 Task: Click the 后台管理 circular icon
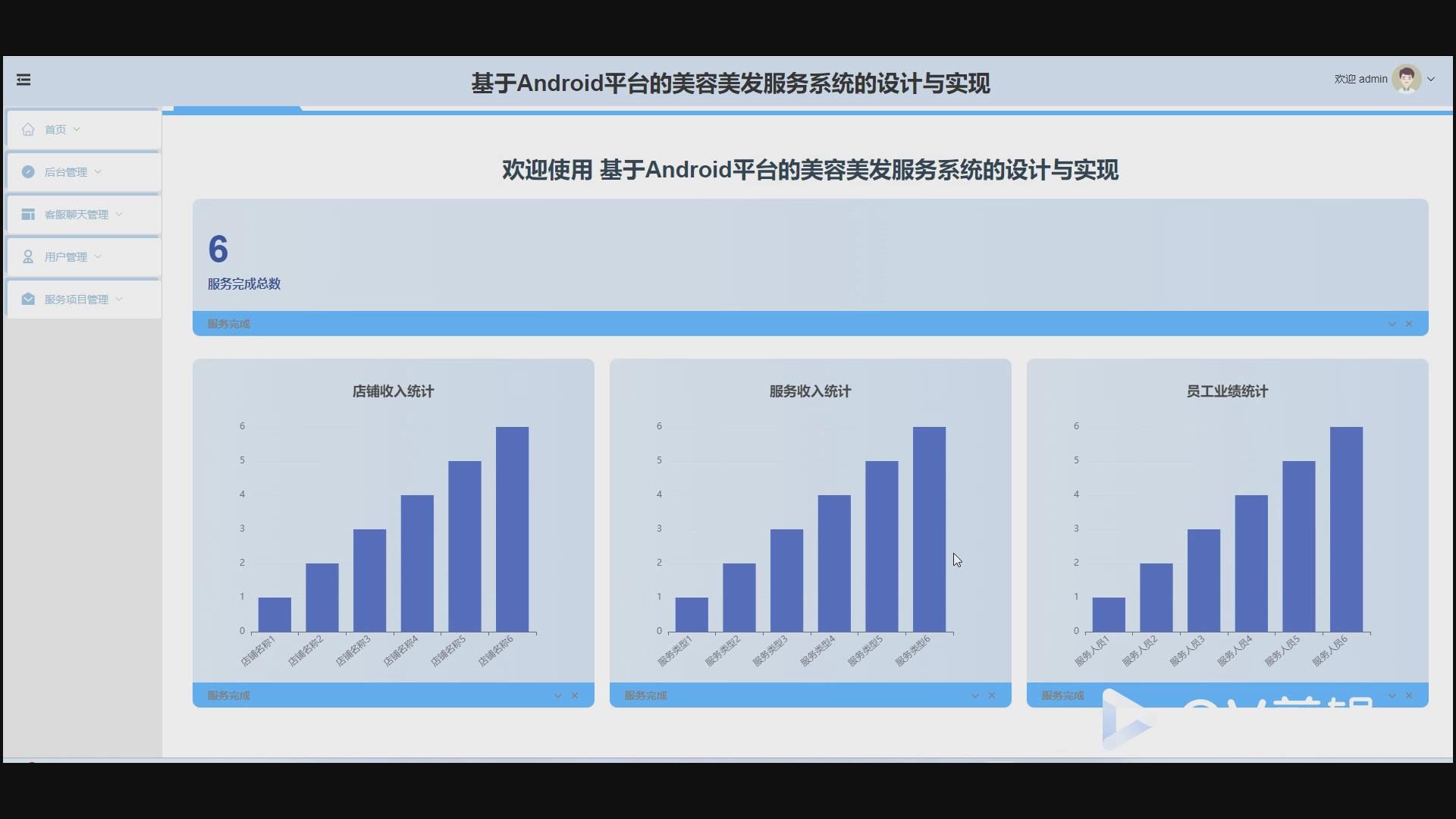28,171
